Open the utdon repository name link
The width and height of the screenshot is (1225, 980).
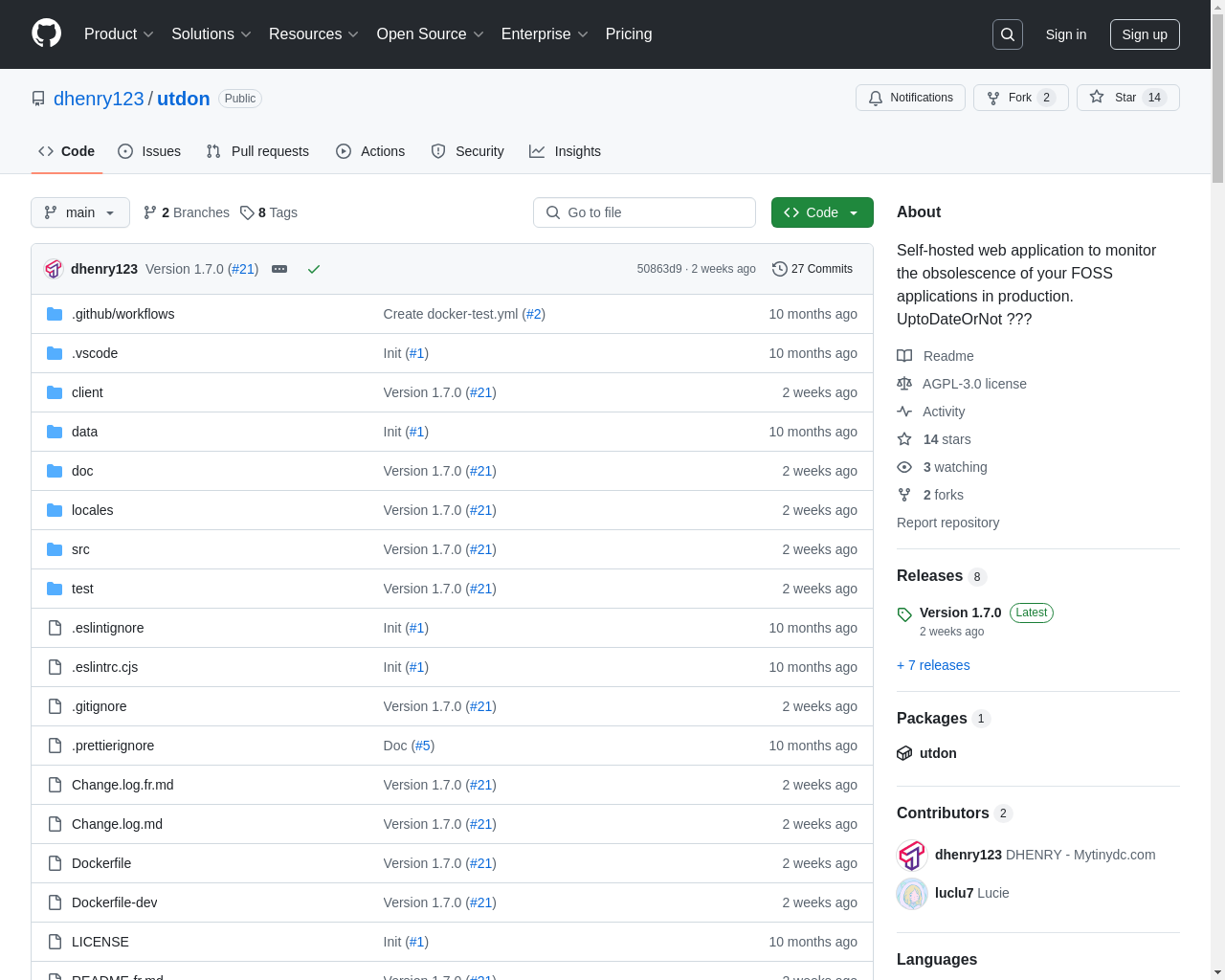coord(184,99)
